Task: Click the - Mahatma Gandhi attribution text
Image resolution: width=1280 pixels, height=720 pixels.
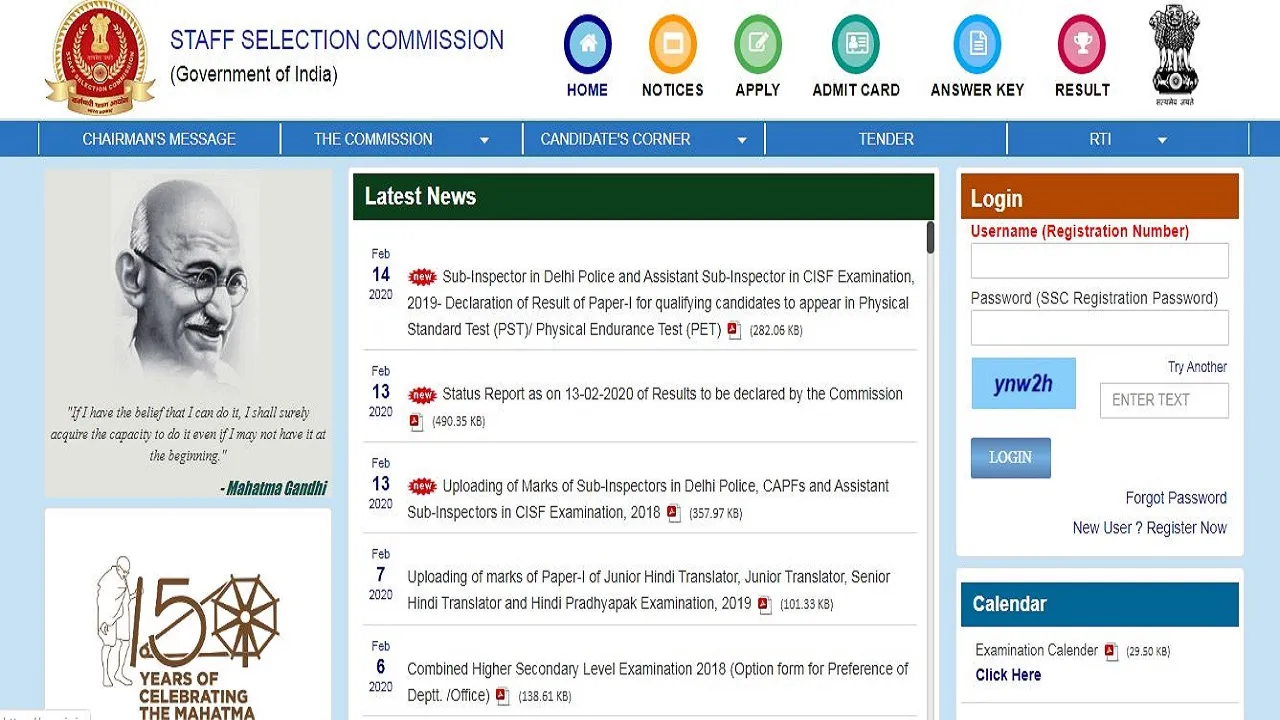Action: pos(273,489)
